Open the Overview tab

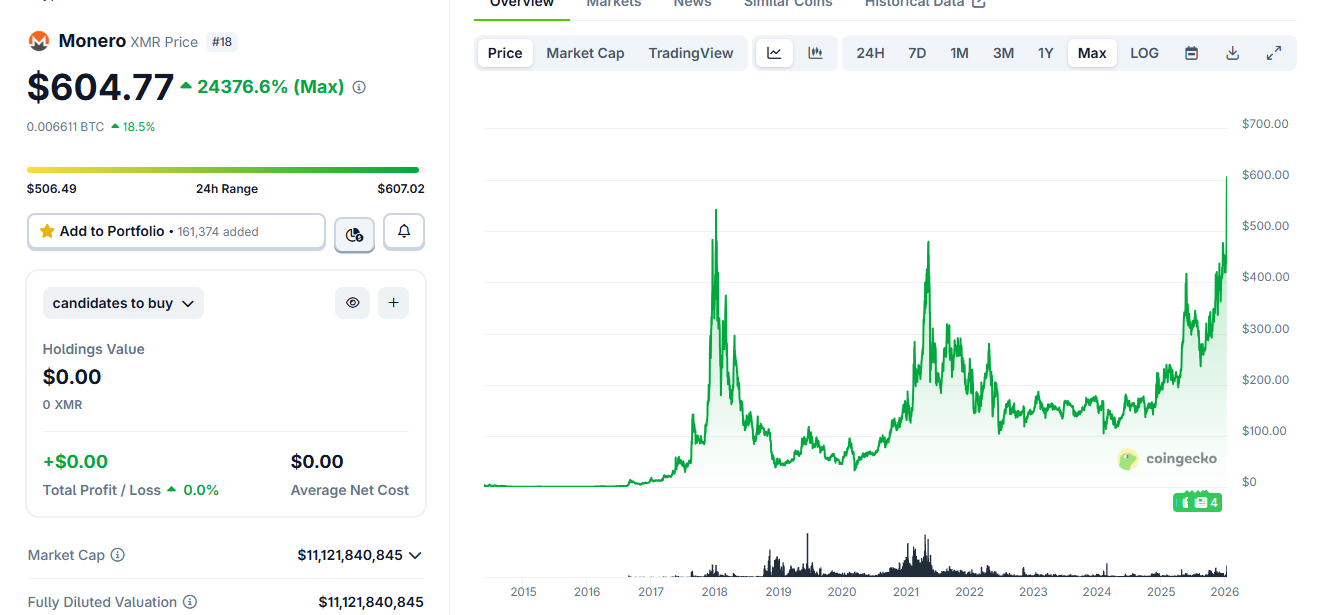(x=522, y=4)
